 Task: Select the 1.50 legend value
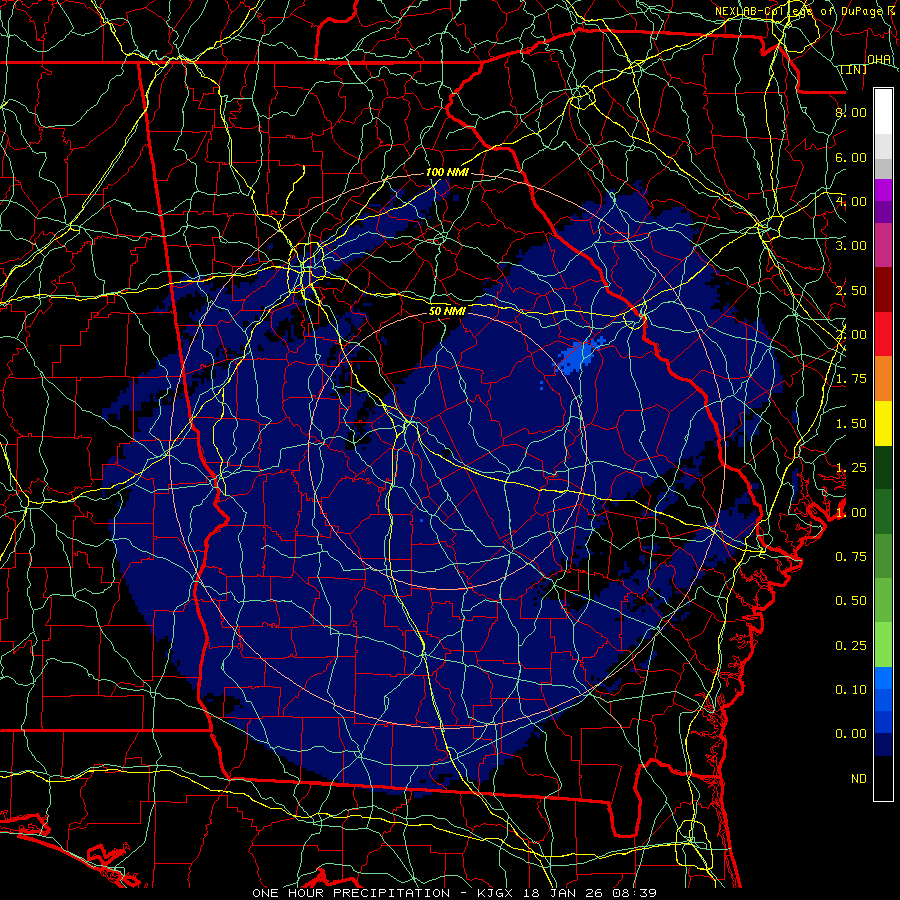pos(851,424)
